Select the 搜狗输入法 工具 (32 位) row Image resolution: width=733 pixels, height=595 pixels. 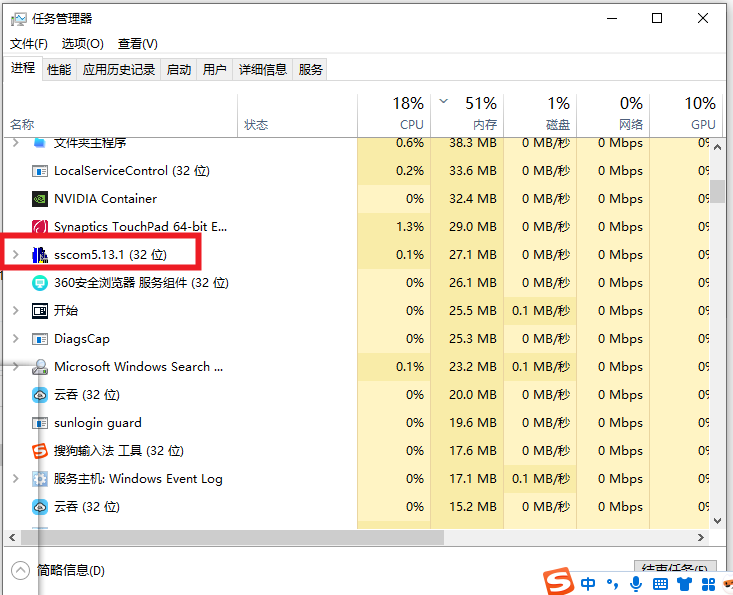pyautogui.click(x=357, y=451)
